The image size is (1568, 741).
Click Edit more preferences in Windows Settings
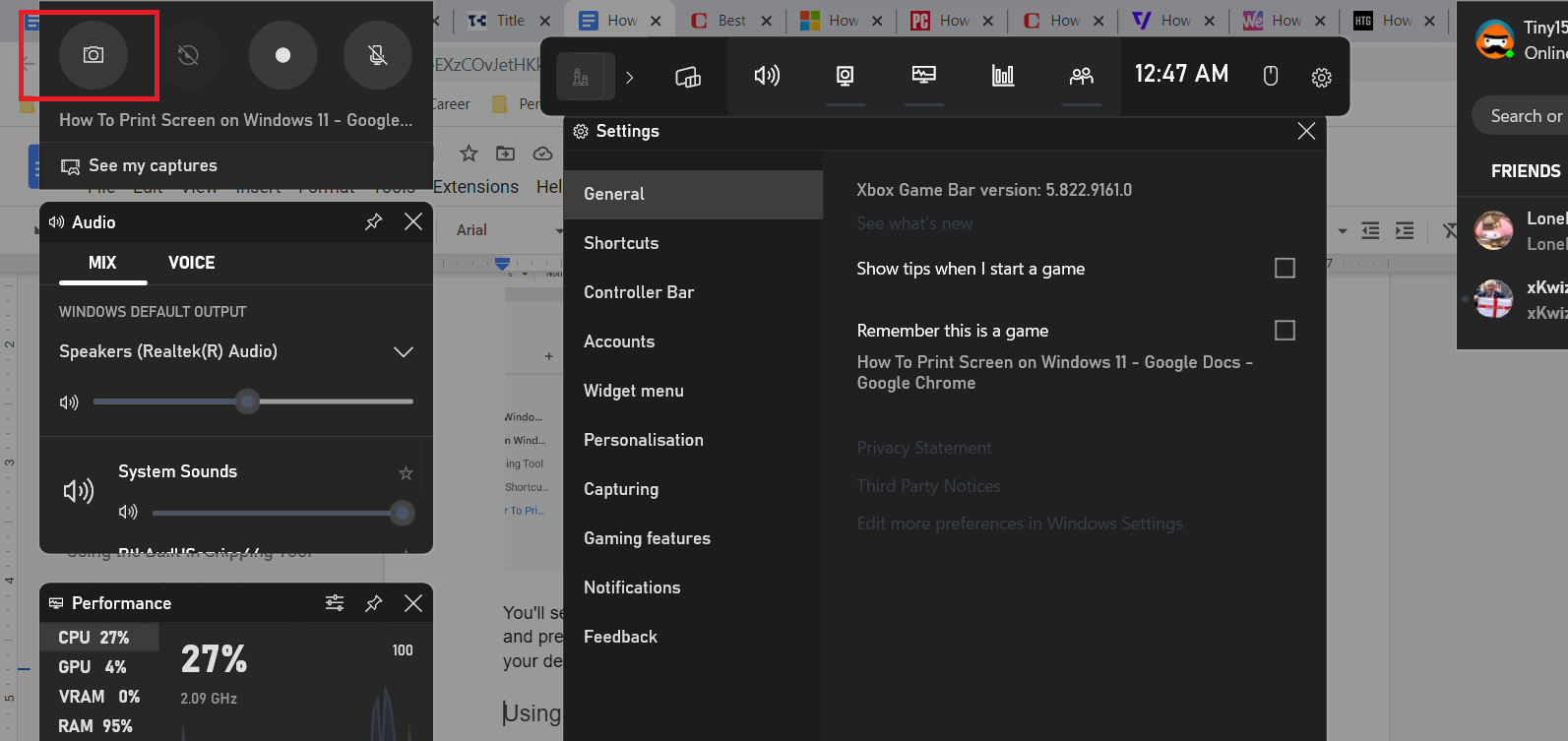click(x=1020, y=524)
